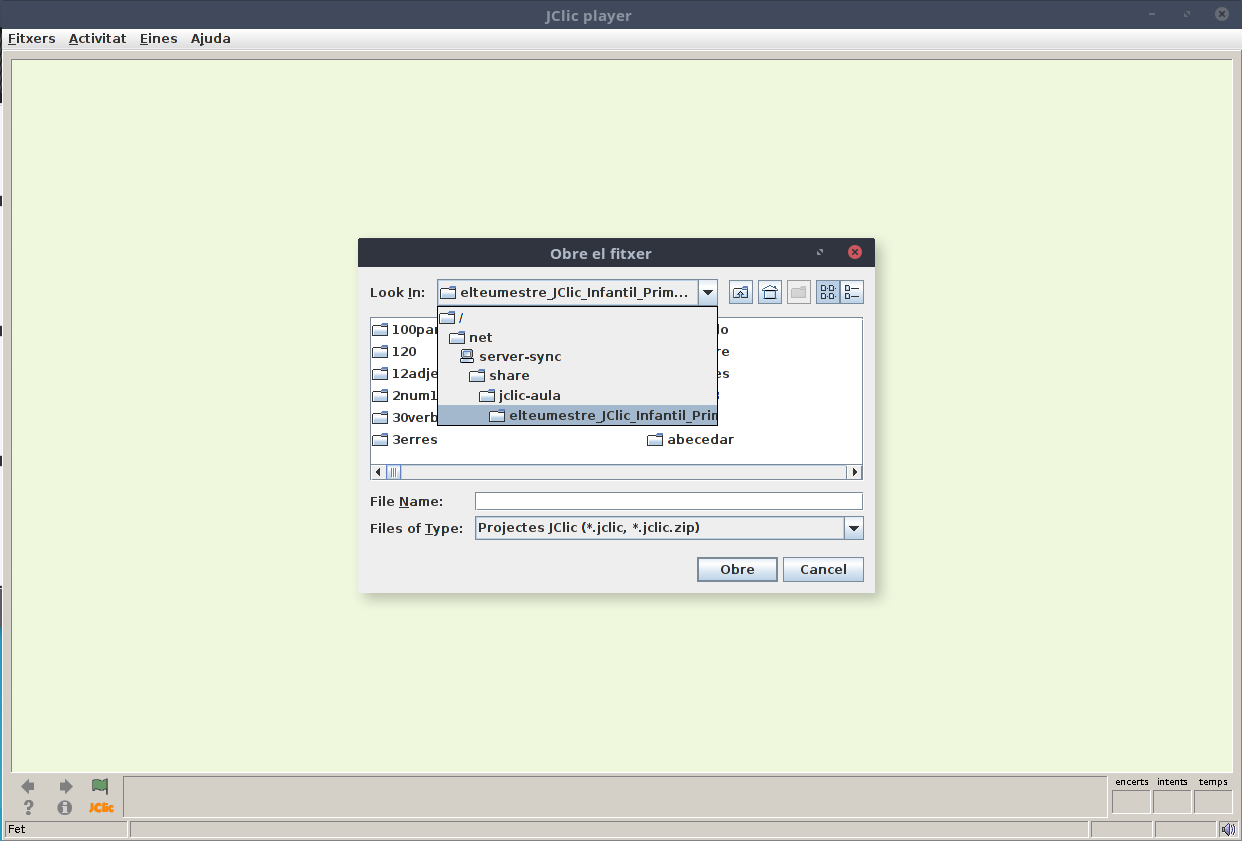Open the Files of Type dropdown
The width and height of the screenshot is (1242, 841).
coord(853,528)
